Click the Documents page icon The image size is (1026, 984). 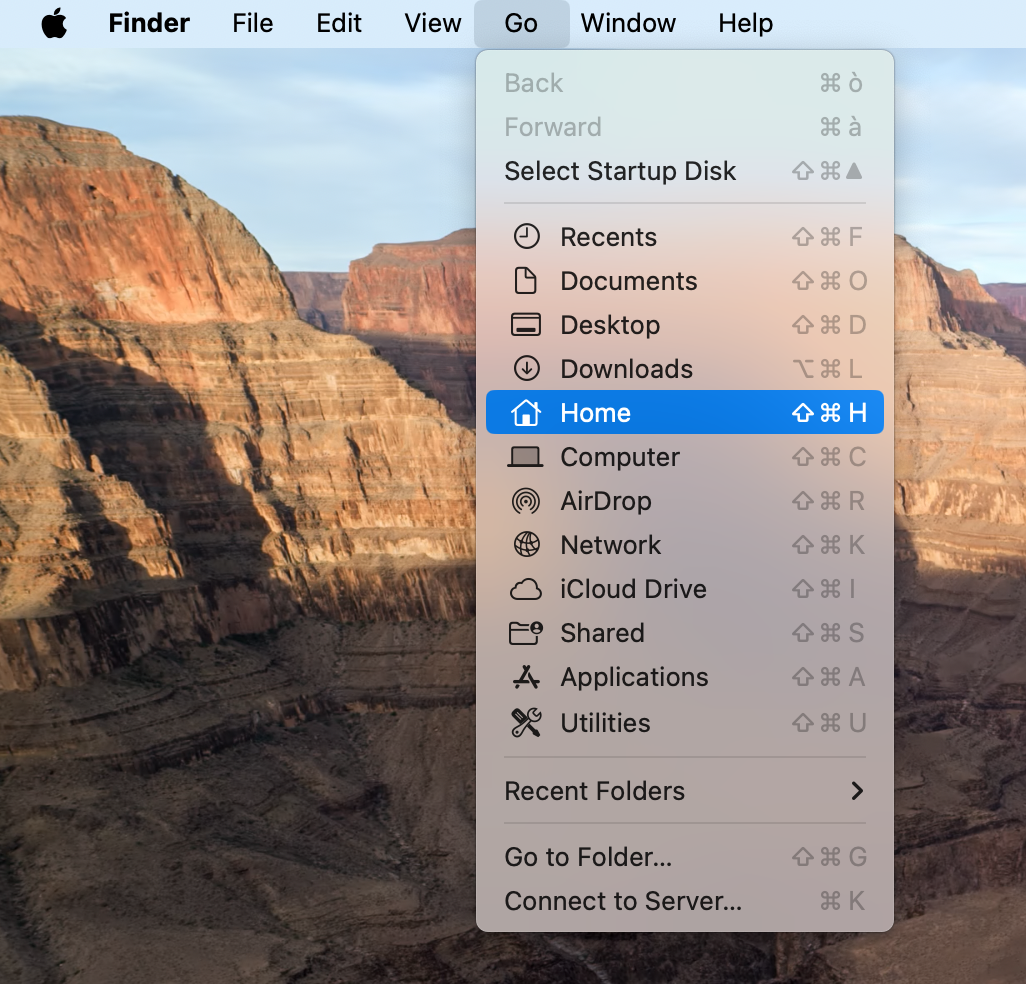(526, 281)
